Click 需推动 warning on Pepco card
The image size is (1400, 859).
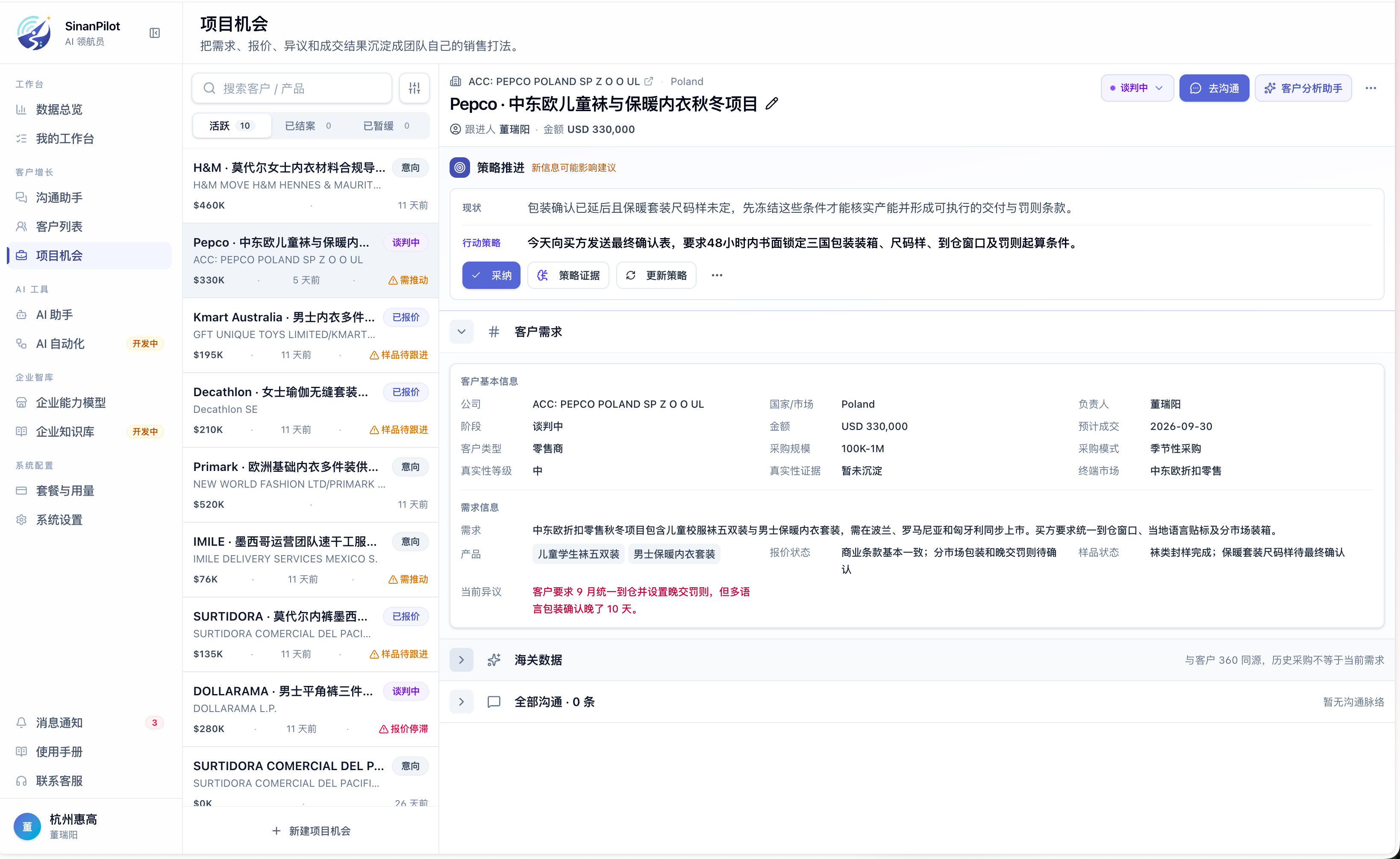[x=408, y=280]
